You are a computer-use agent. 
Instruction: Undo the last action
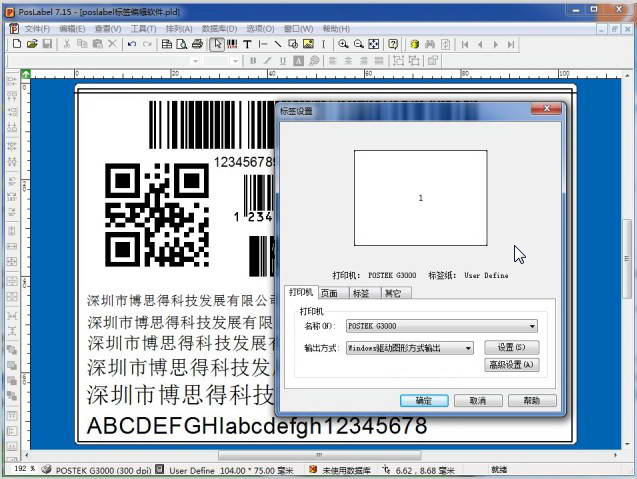pyautogui.click(x=132, y=44)
